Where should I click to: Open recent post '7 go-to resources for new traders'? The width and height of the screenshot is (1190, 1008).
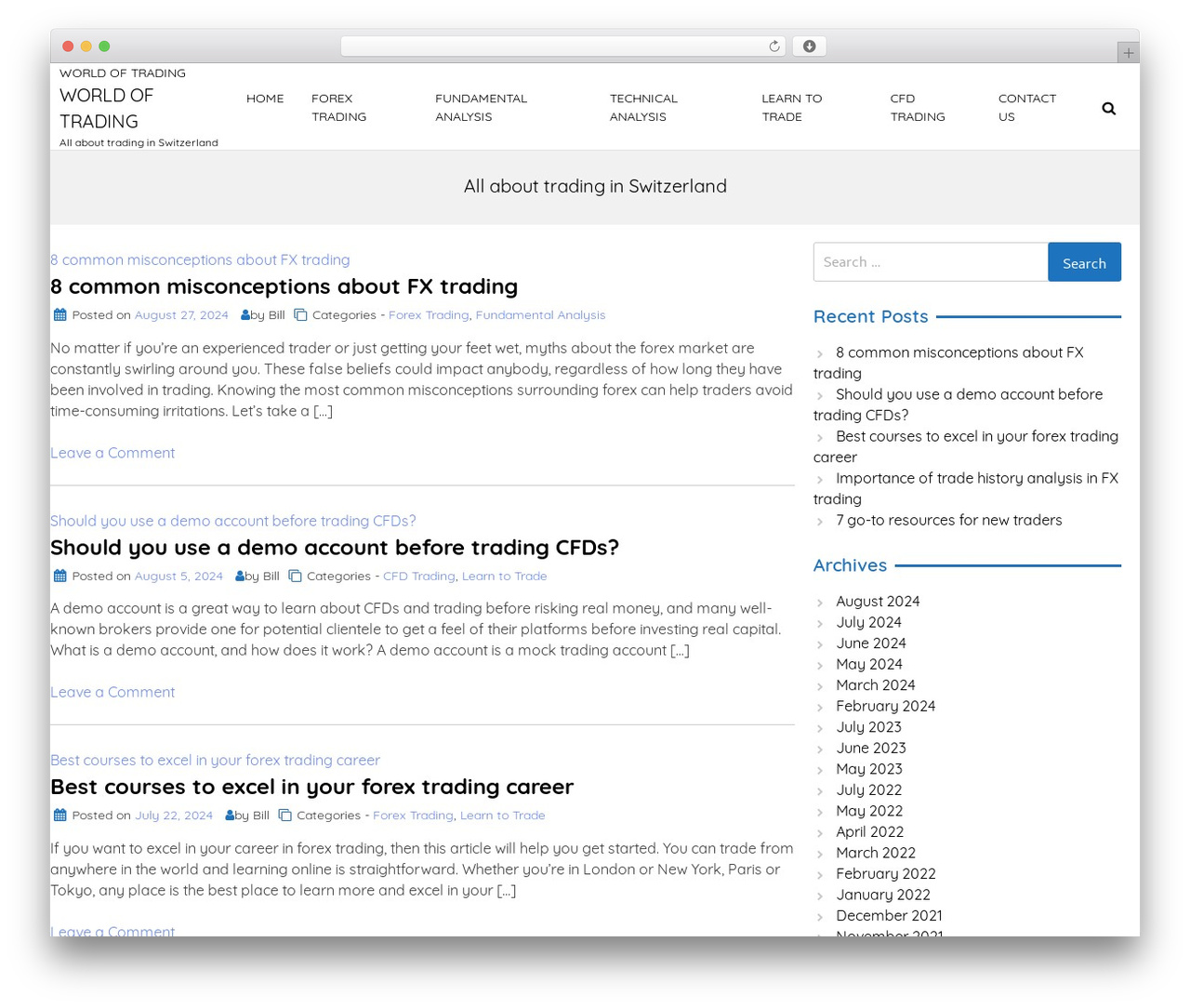pos(948,521)
